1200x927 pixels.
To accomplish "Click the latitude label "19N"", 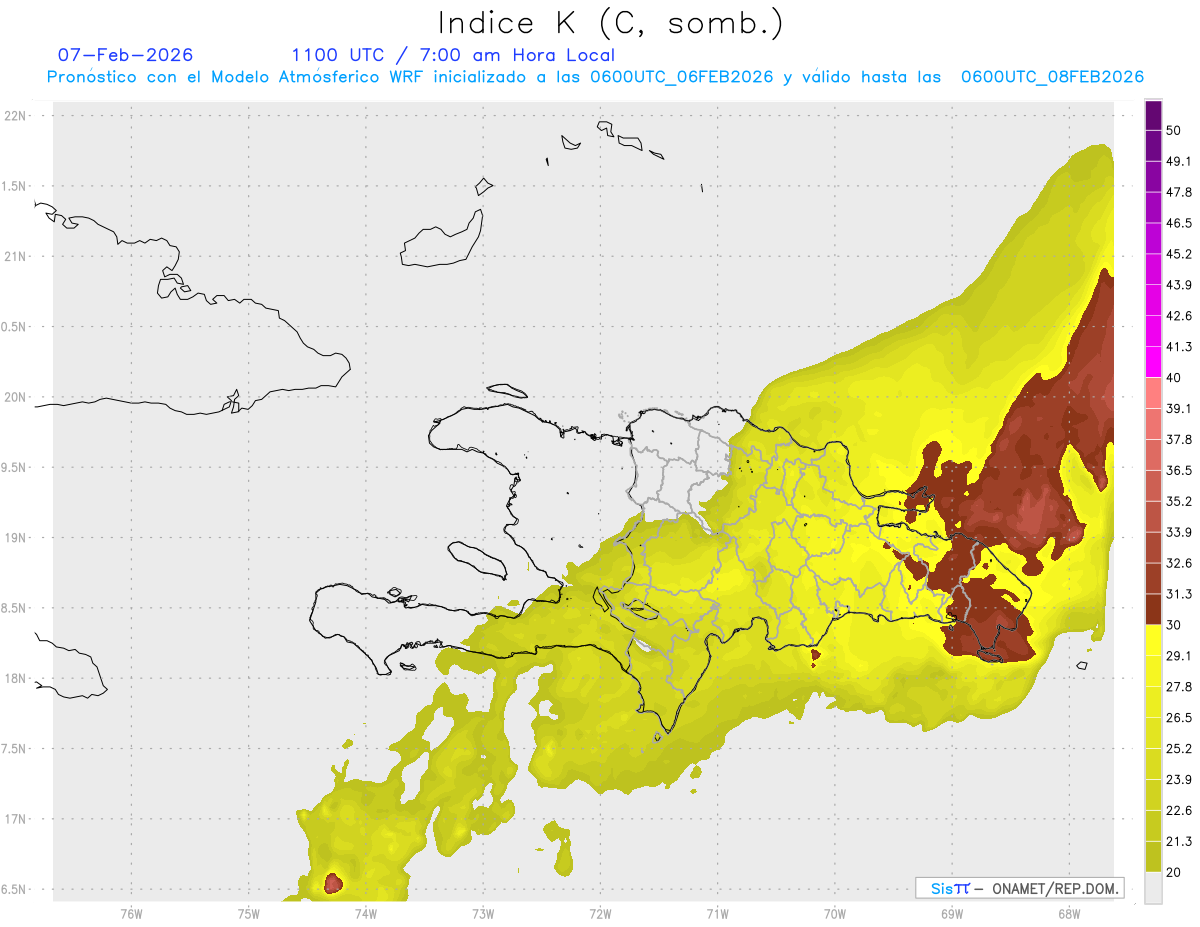I will click(16, 537).
